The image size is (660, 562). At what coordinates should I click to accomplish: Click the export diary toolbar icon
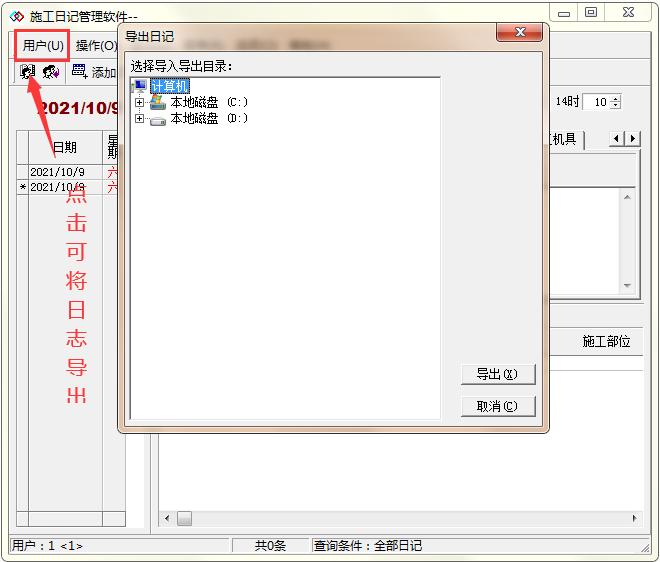28,72
